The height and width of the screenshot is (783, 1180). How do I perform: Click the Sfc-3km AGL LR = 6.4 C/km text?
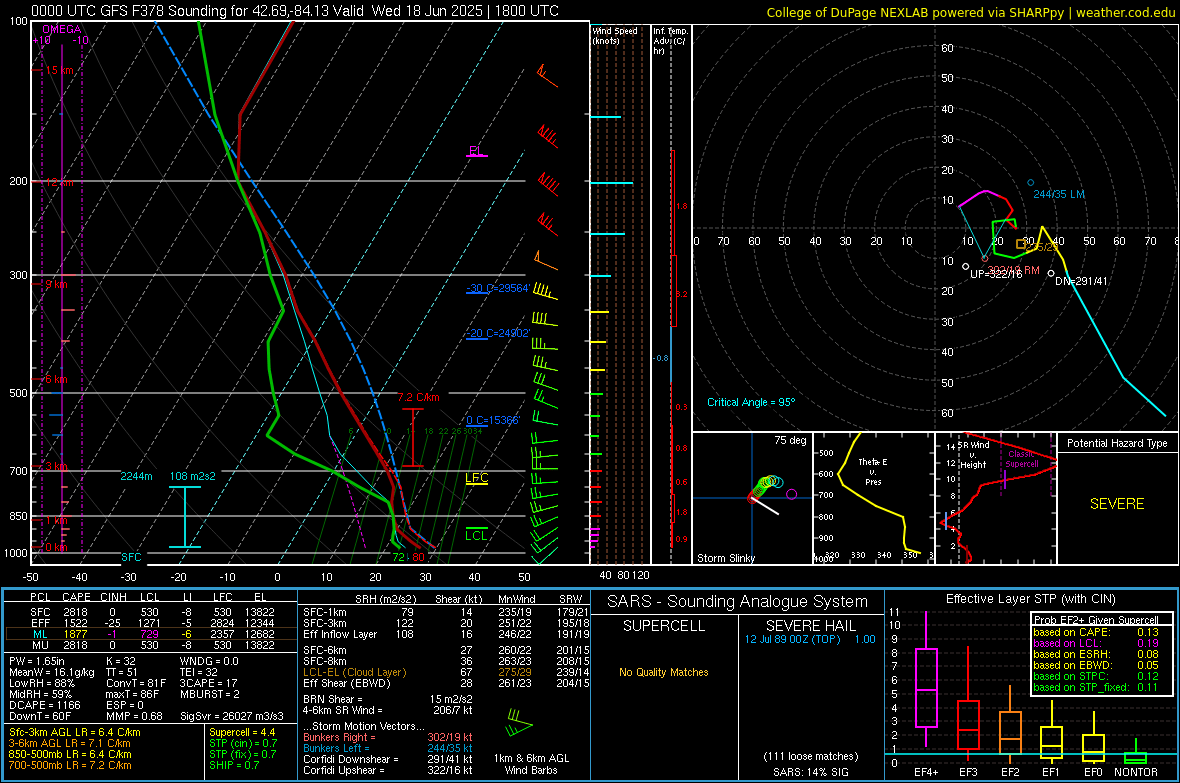75,732
